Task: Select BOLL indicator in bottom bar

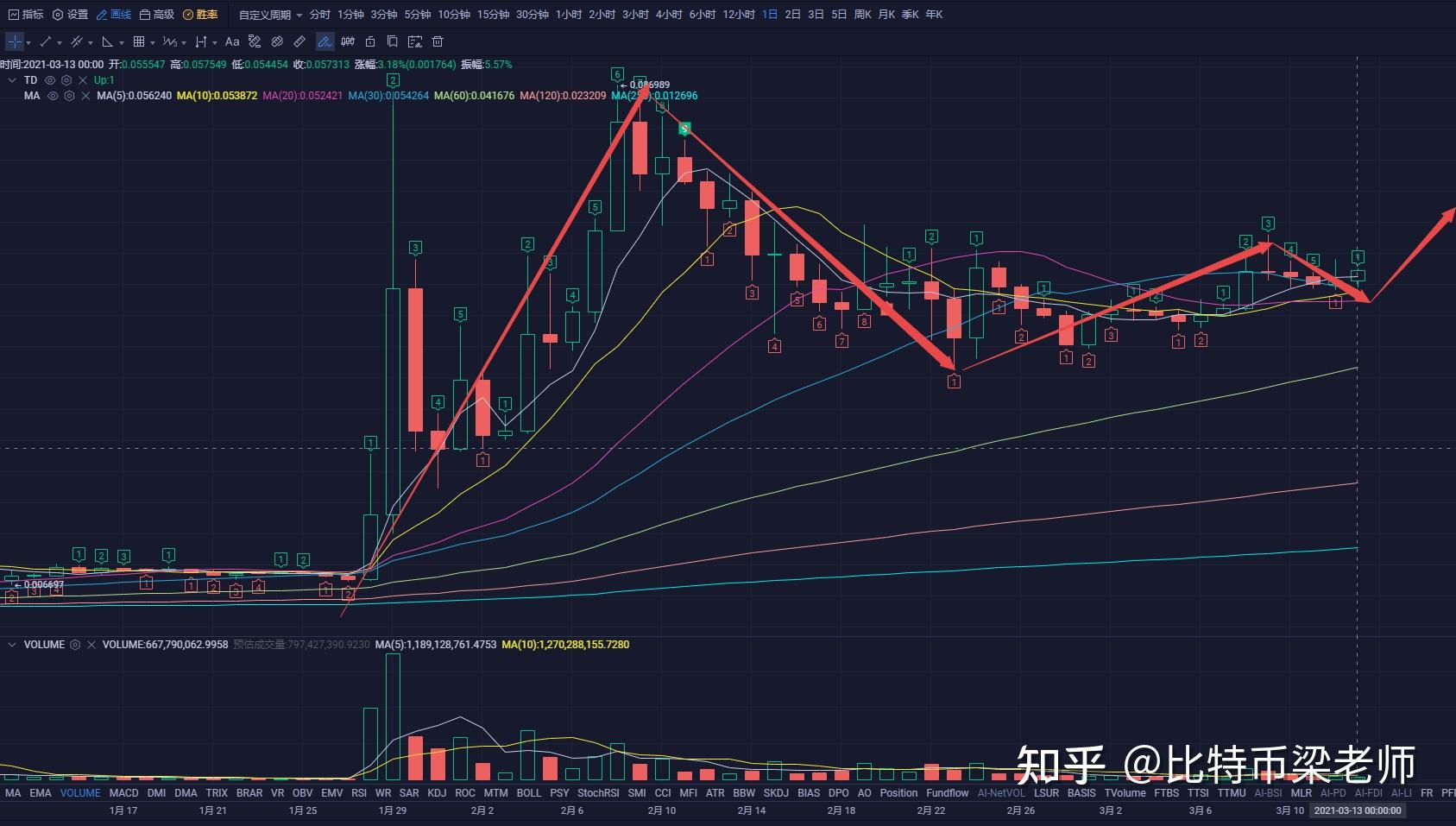Action: (x=529, y=793)
